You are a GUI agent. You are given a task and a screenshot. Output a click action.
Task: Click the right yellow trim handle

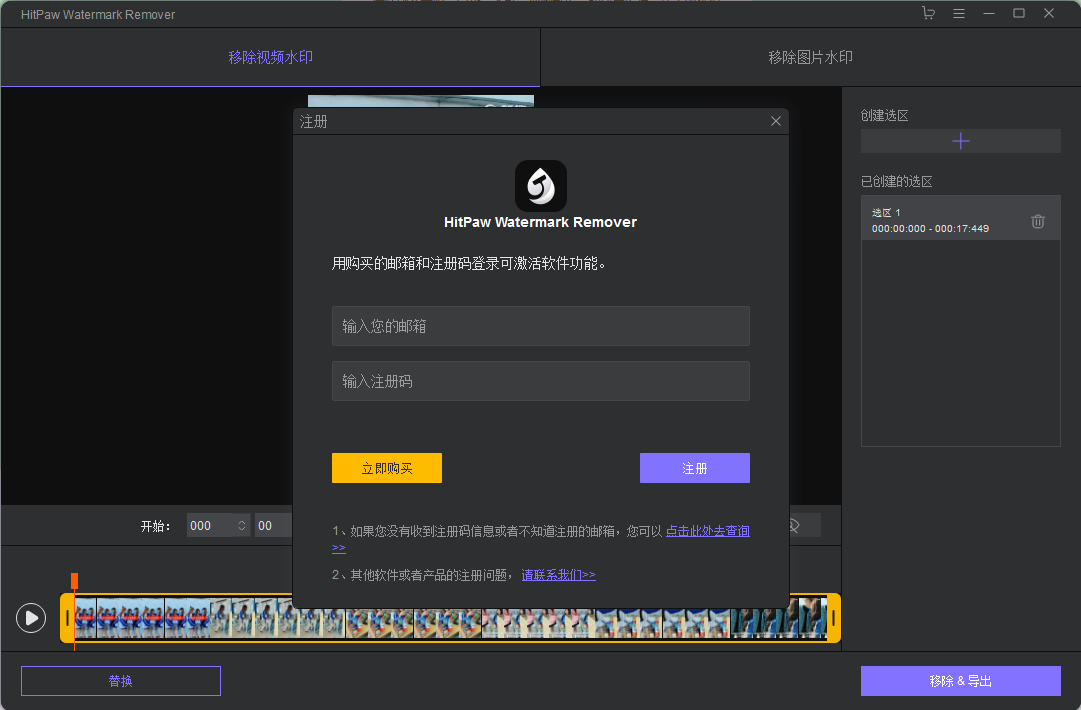pos(834,618)
